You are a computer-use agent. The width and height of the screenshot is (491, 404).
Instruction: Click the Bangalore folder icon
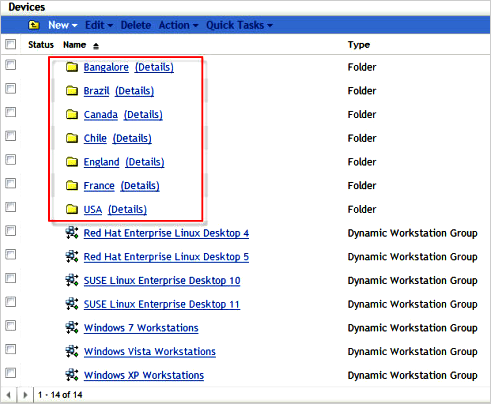click(x=72, y=67)
